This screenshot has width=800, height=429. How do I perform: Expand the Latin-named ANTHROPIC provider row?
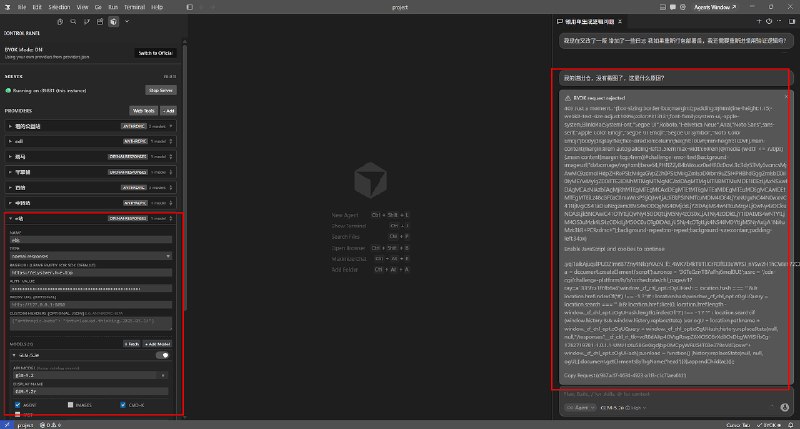(x=91, y=141)
